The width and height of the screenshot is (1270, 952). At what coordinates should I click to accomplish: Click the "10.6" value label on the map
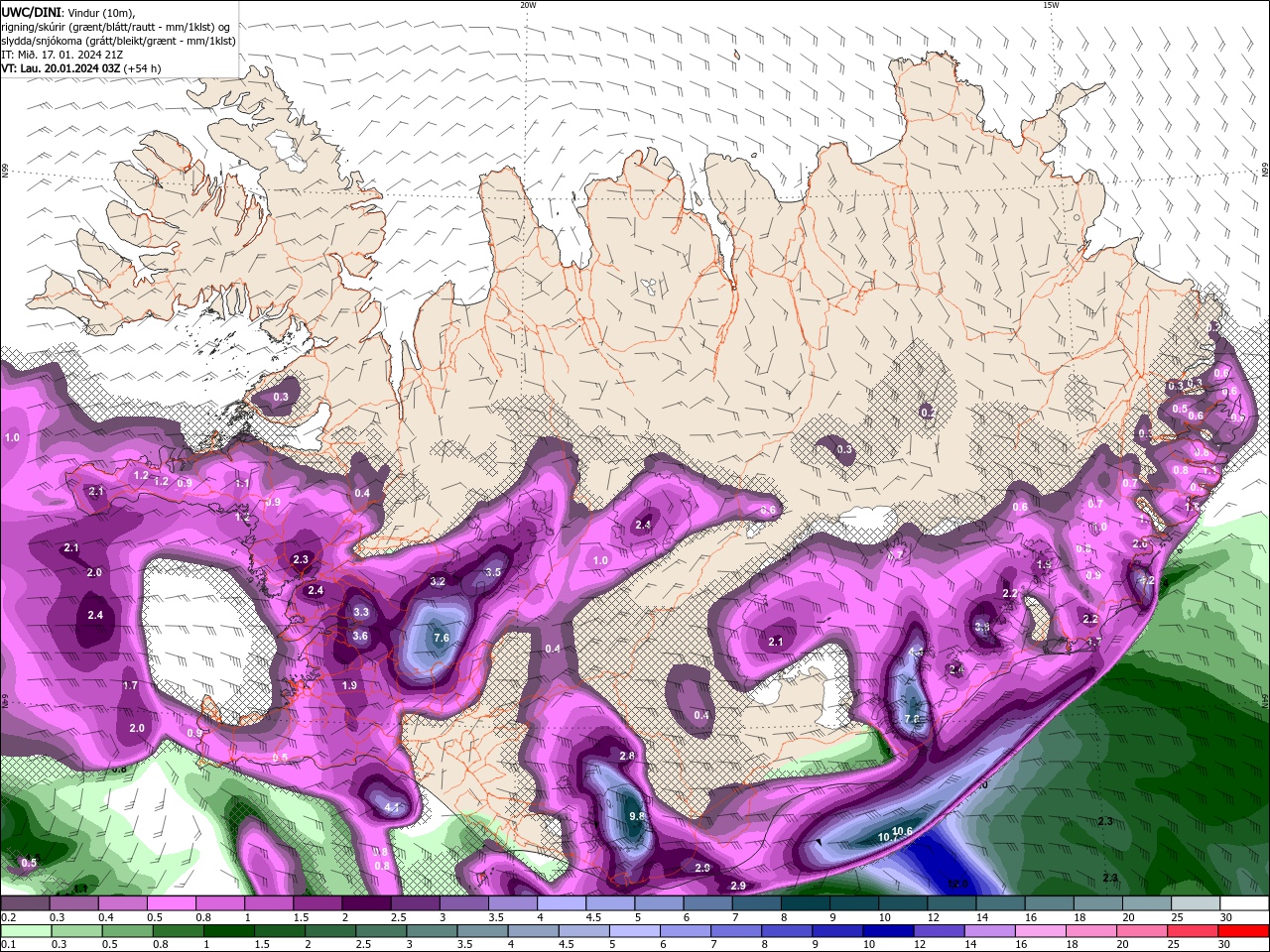[x=902, y=831]
